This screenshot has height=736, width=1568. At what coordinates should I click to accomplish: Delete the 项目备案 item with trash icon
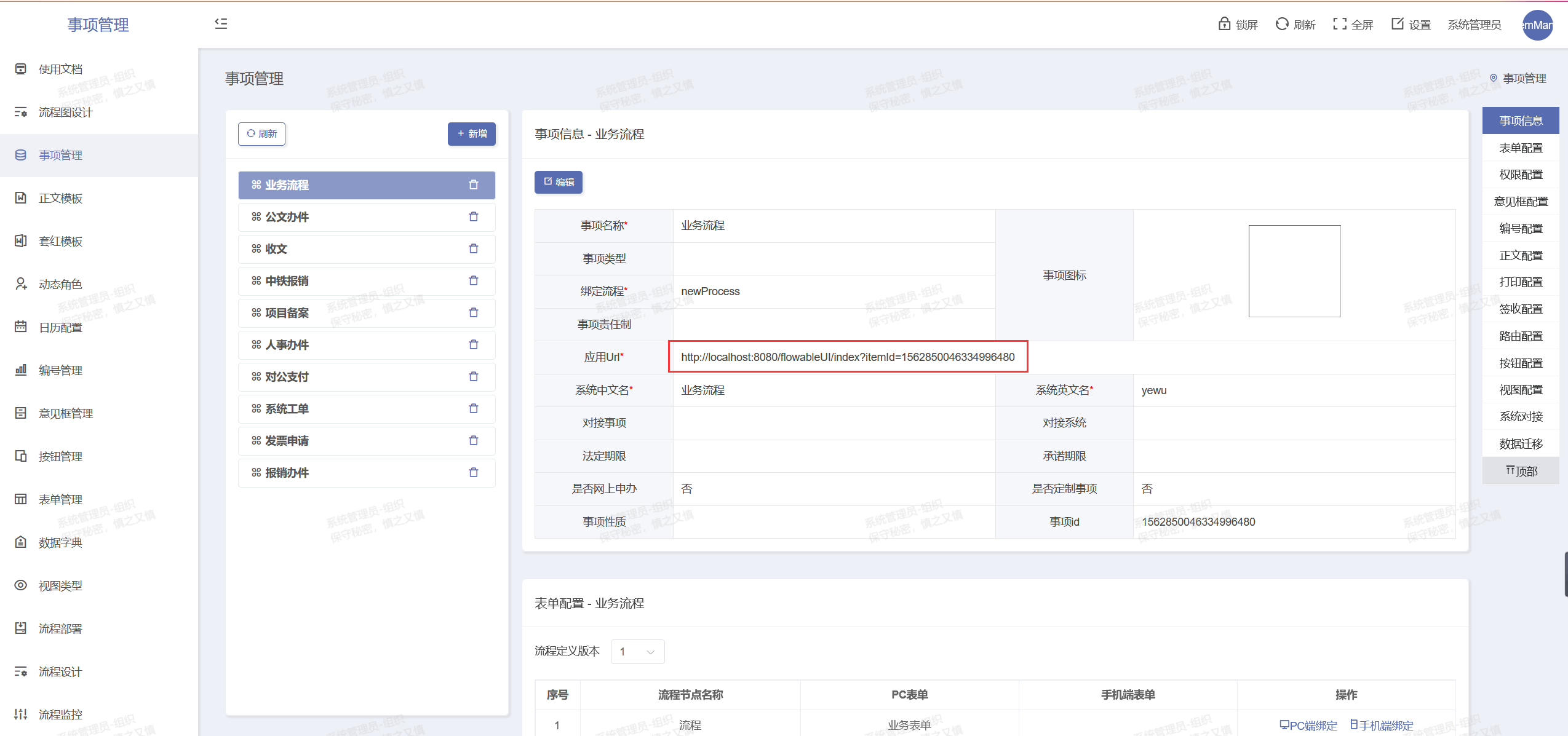(x=474, y=313)
